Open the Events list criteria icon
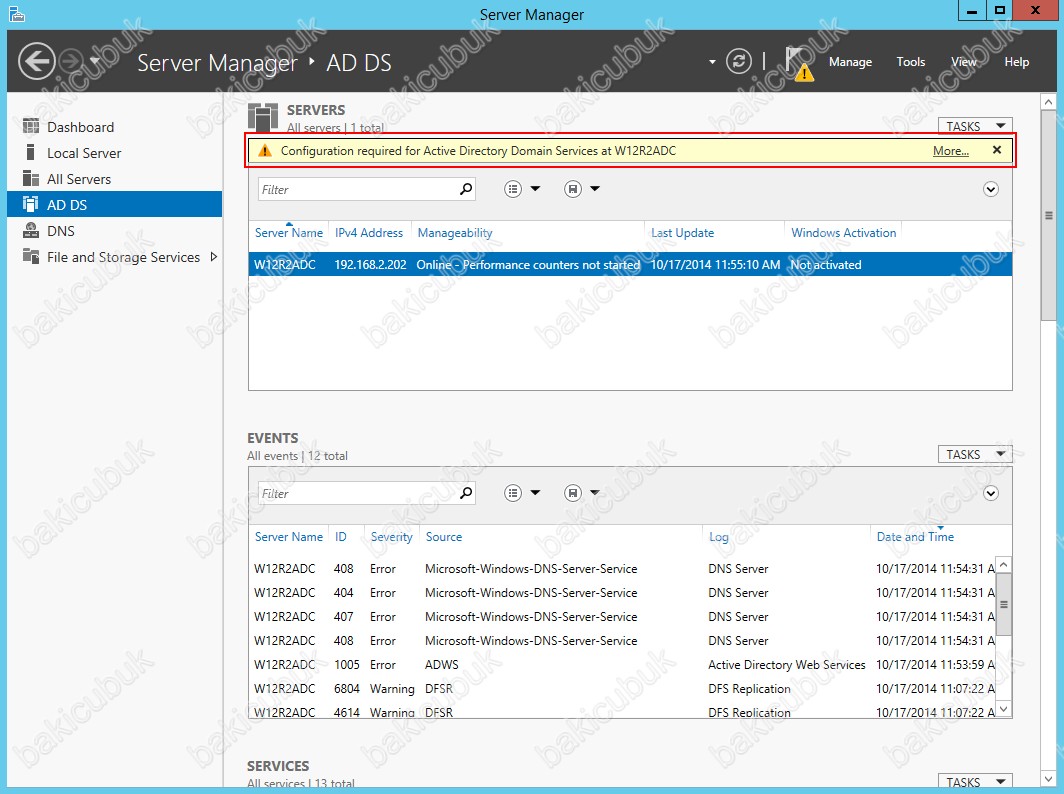 point(513,493)
